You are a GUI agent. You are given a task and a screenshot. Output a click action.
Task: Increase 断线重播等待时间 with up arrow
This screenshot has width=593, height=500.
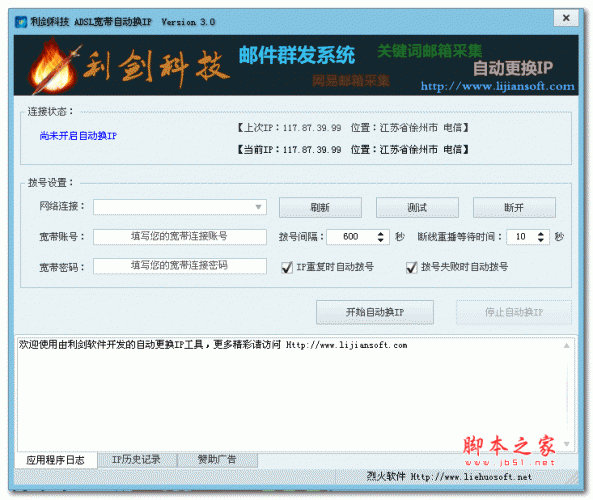click(x=541, y=233)
